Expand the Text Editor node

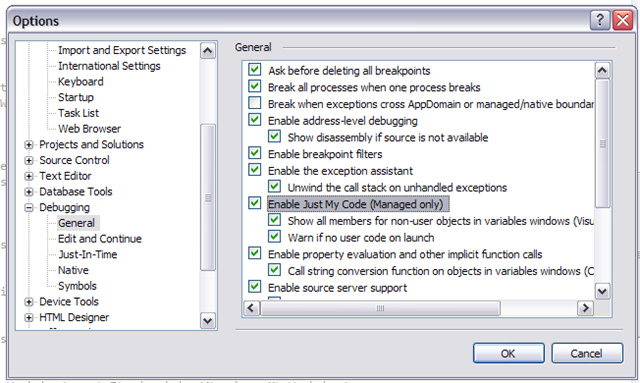click(x=29, y=176)
